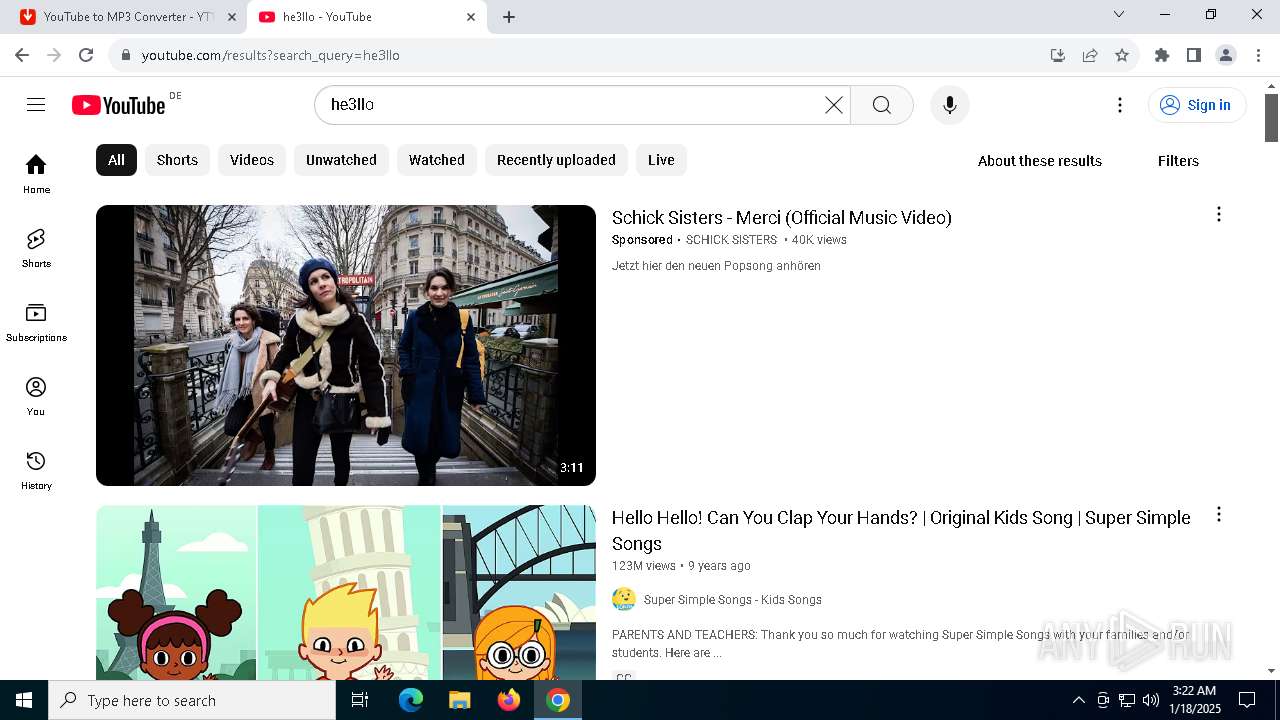Reload the current page

[86, 55]
